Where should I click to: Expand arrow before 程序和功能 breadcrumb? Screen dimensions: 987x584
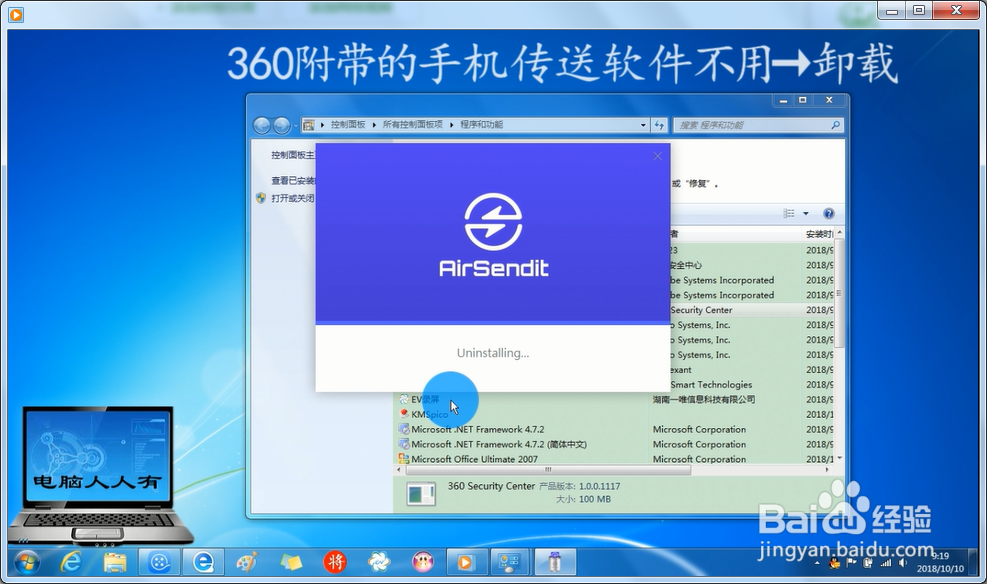[x=451, y=125]
